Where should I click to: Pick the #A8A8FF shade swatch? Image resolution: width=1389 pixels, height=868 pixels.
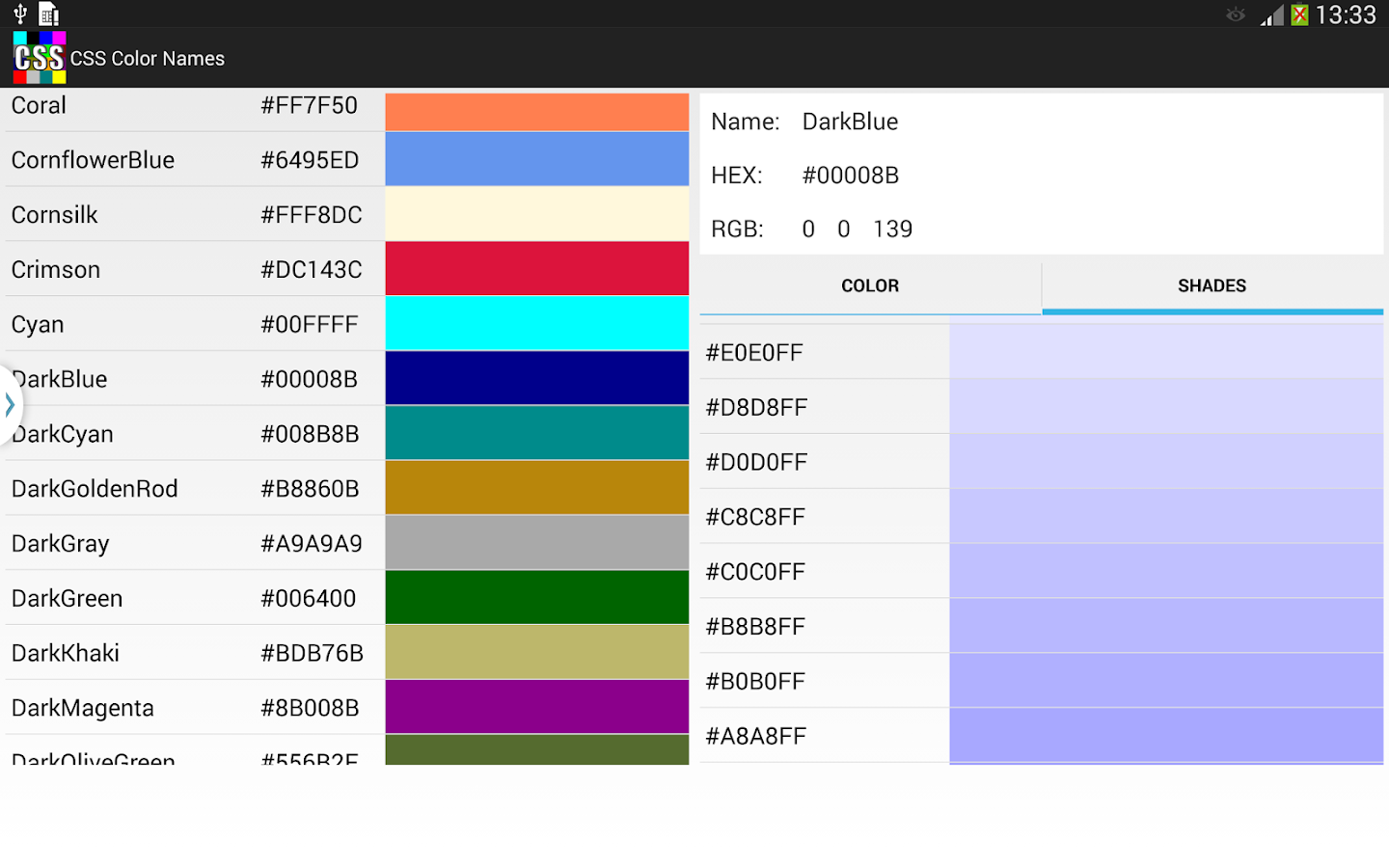pos(1165,736)
